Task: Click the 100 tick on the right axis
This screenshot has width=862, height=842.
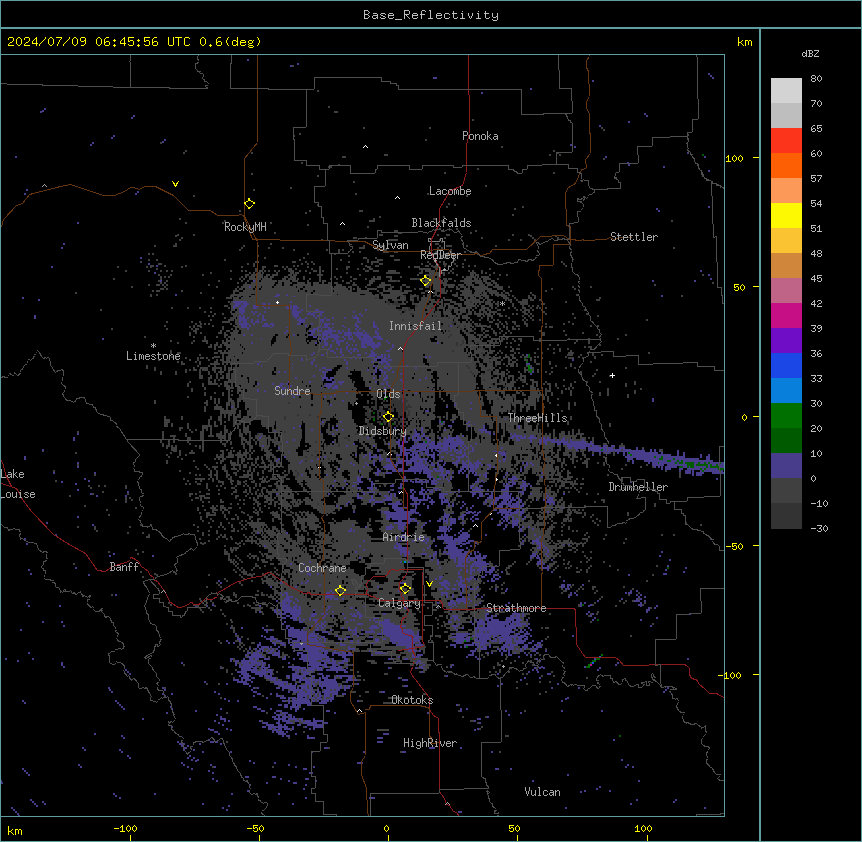Action: click(x=734, y=158)
